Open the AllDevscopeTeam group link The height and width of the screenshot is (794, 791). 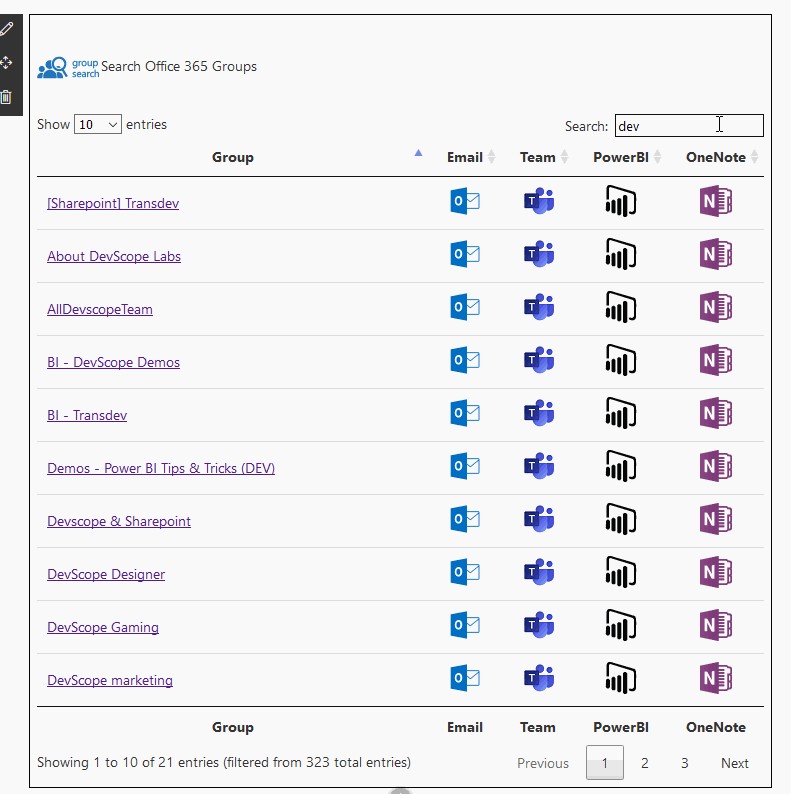tap(100, 309)
